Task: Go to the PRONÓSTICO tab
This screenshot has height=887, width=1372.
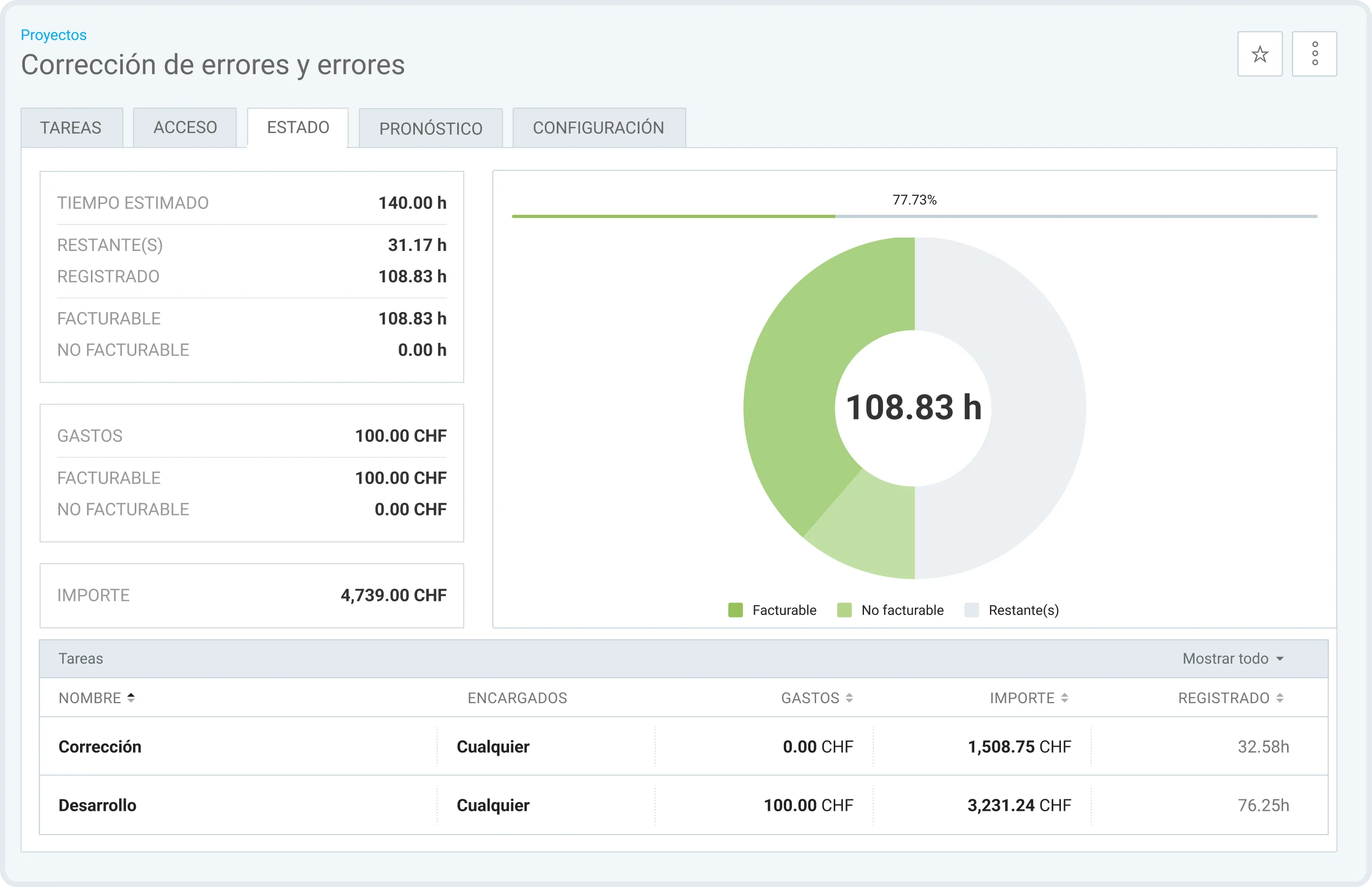Action: click(x=431, y=128)
